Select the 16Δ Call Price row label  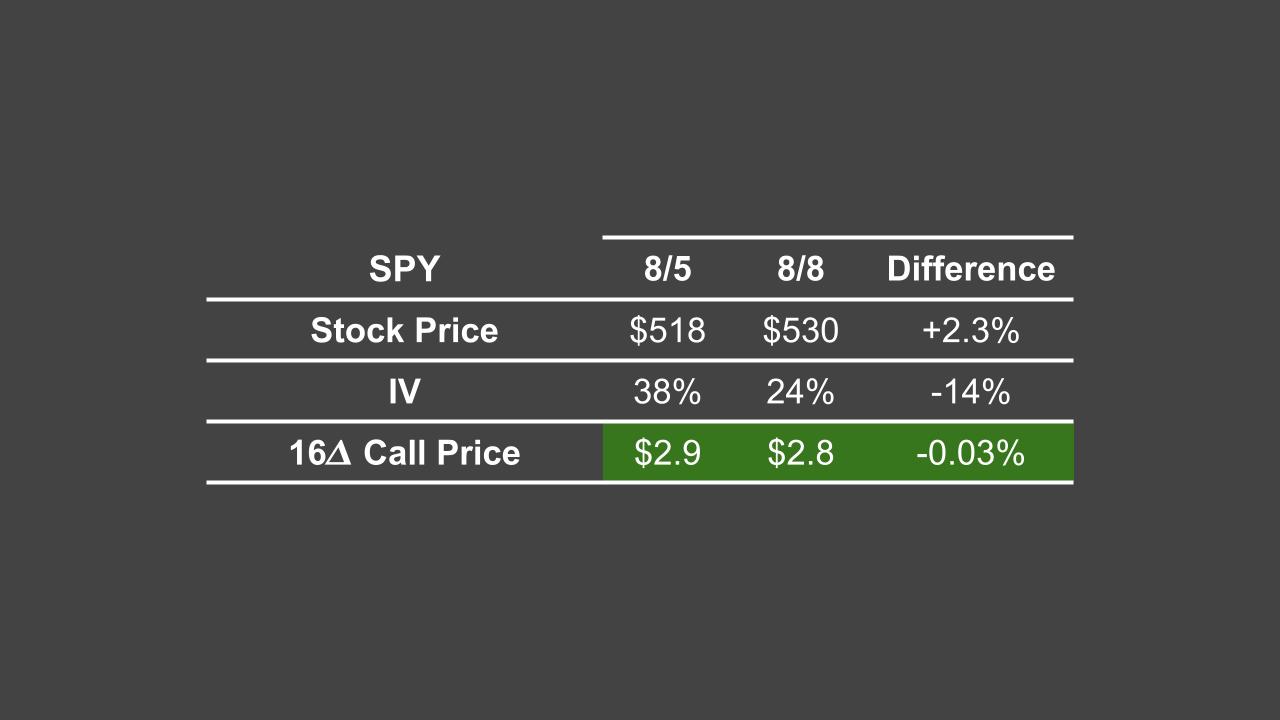click(x=404, y=453)
